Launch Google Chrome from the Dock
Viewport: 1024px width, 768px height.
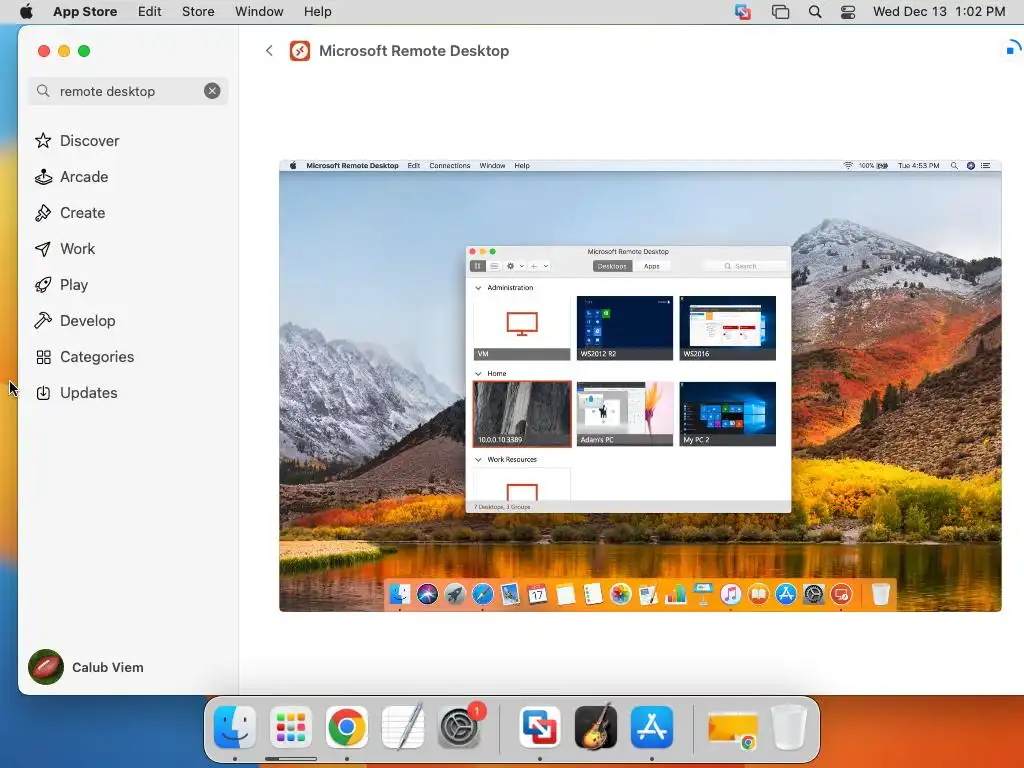[346, 727]
